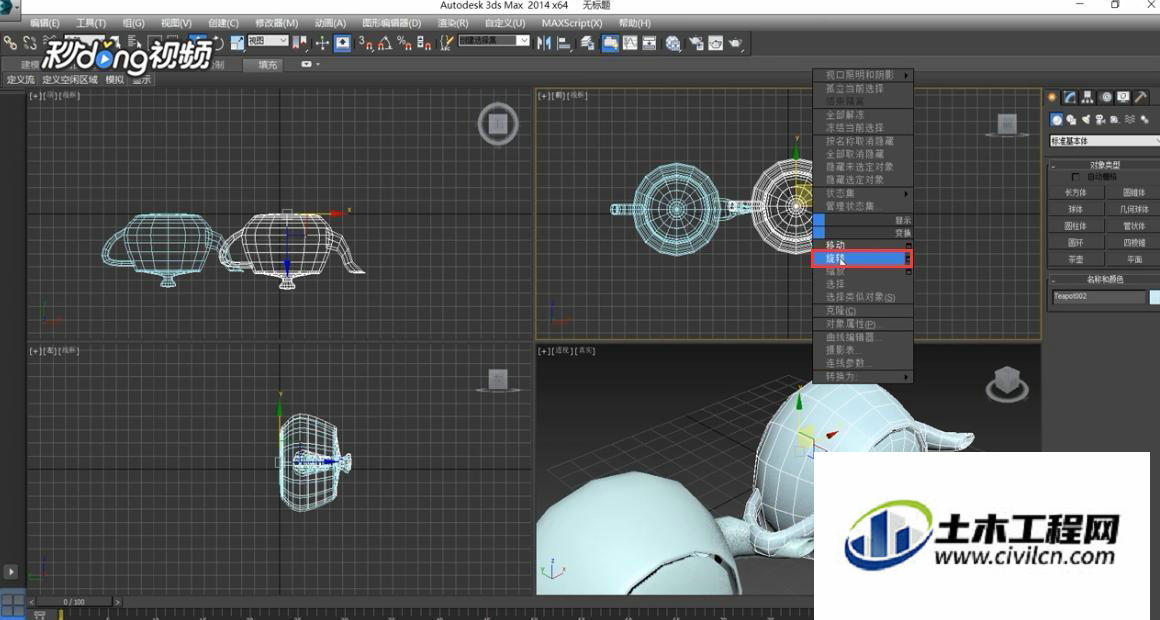Screen dimensions: 1160x620
Task: Open the Utilities hammer panel tab
Action: (x=1142, y=98)
